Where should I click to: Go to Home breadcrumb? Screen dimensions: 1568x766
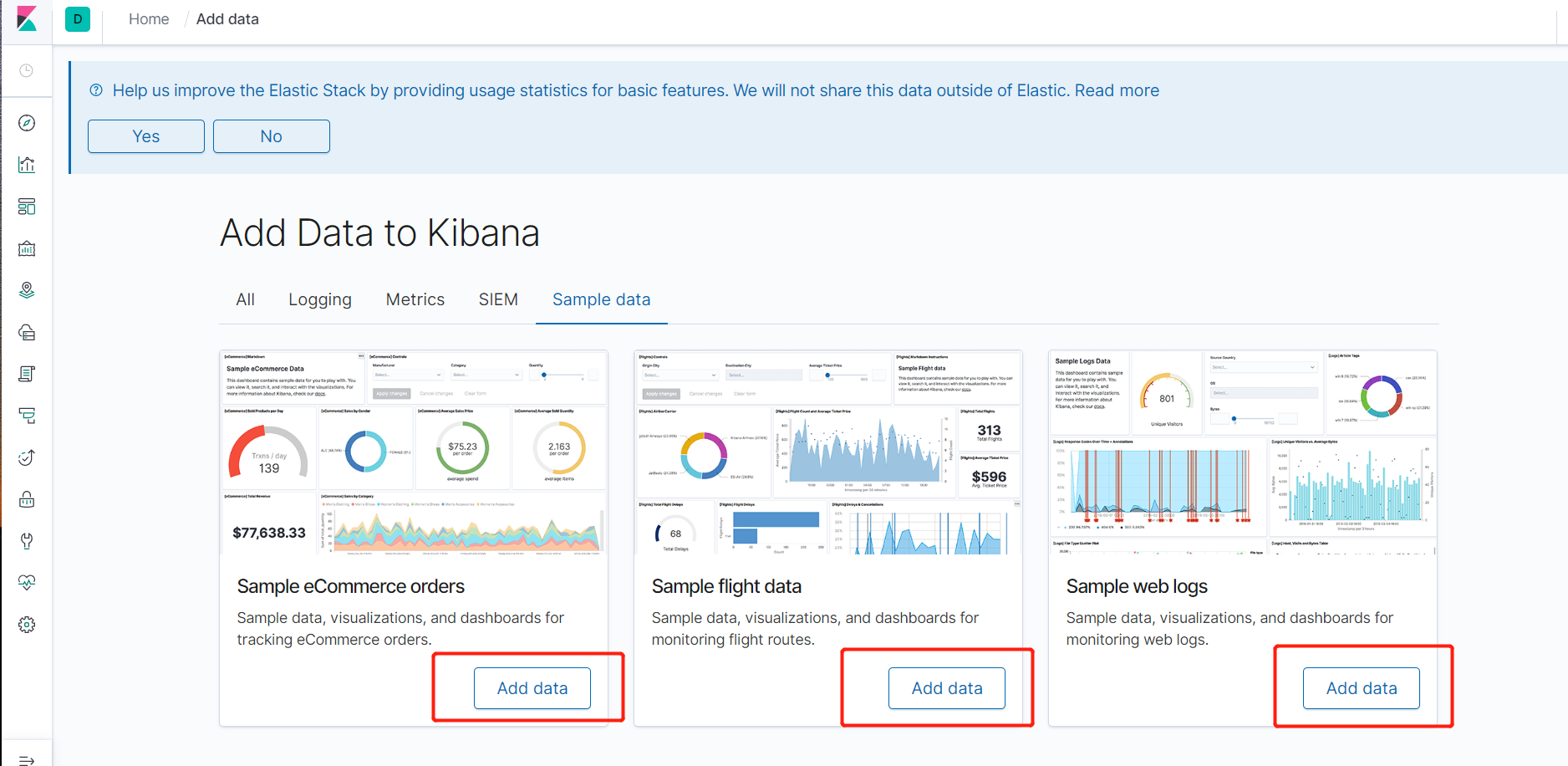point(149,19)
